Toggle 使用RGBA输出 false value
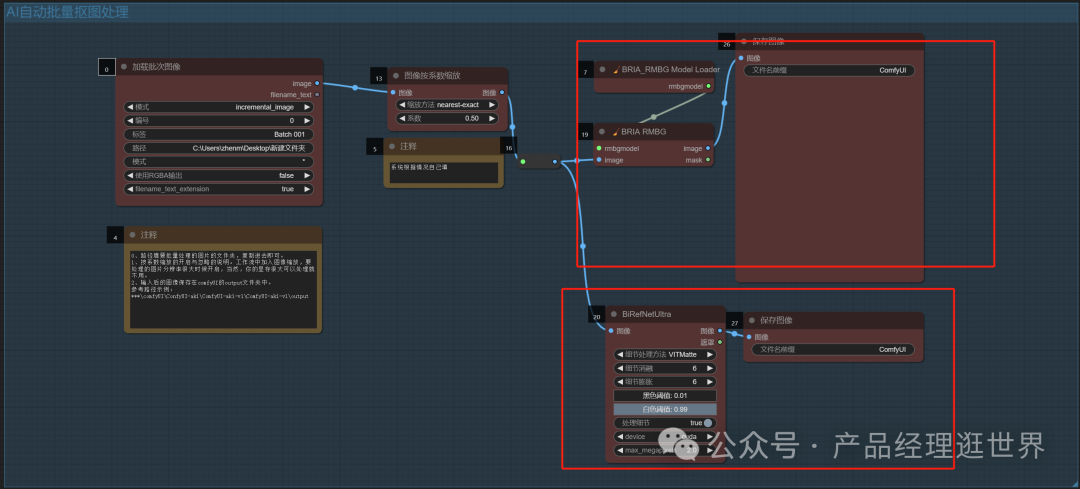1080x489 pixels. [x=218, y=175]
